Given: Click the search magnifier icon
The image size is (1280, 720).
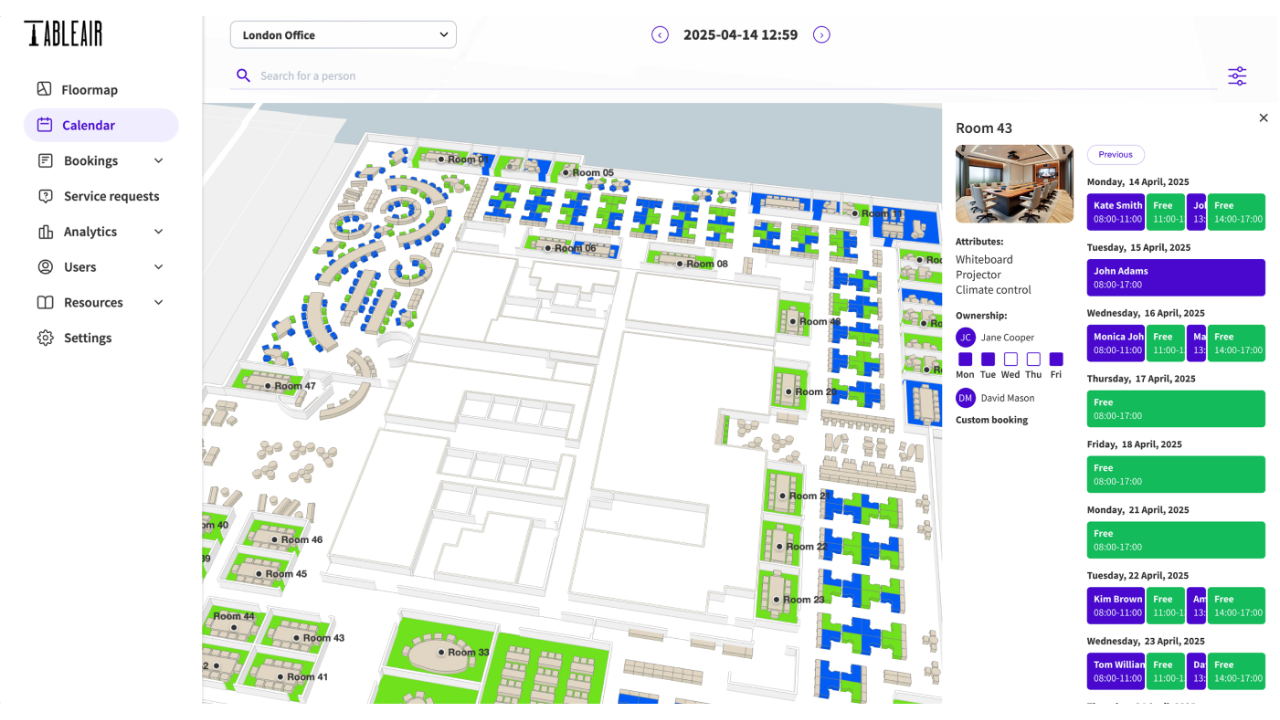Looking at the screenshot, I should click(x=243, y=75).
